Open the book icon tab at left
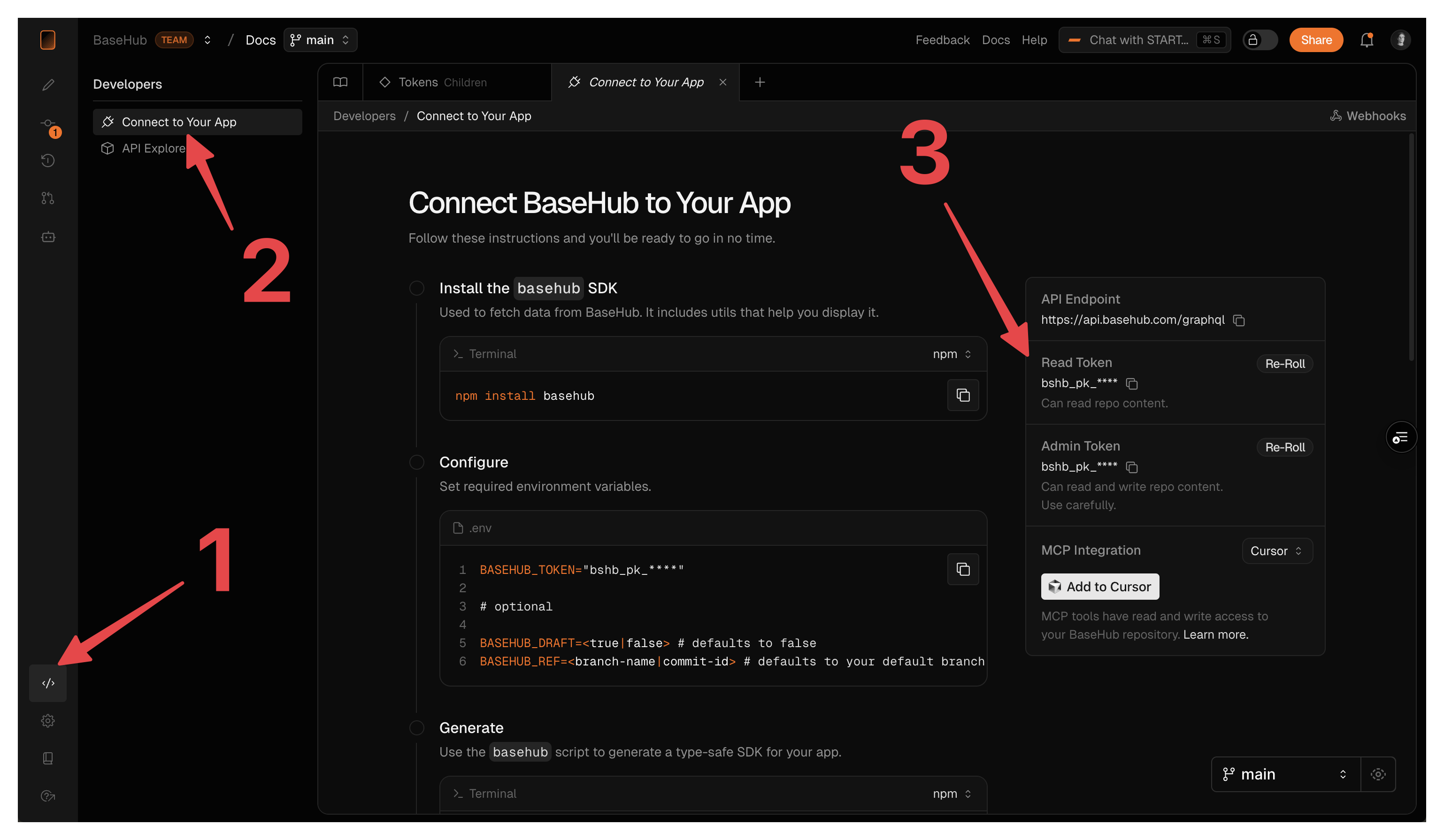 340,83
